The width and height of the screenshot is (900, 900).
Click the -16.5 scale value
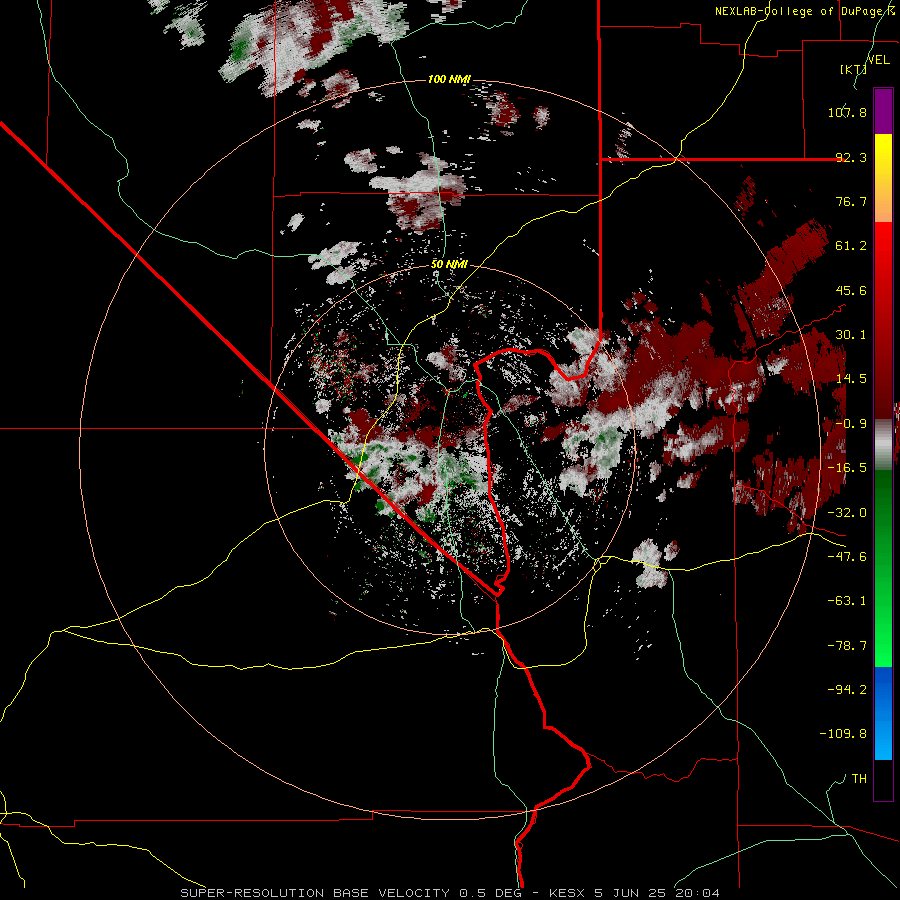click(x=847, y=468)
